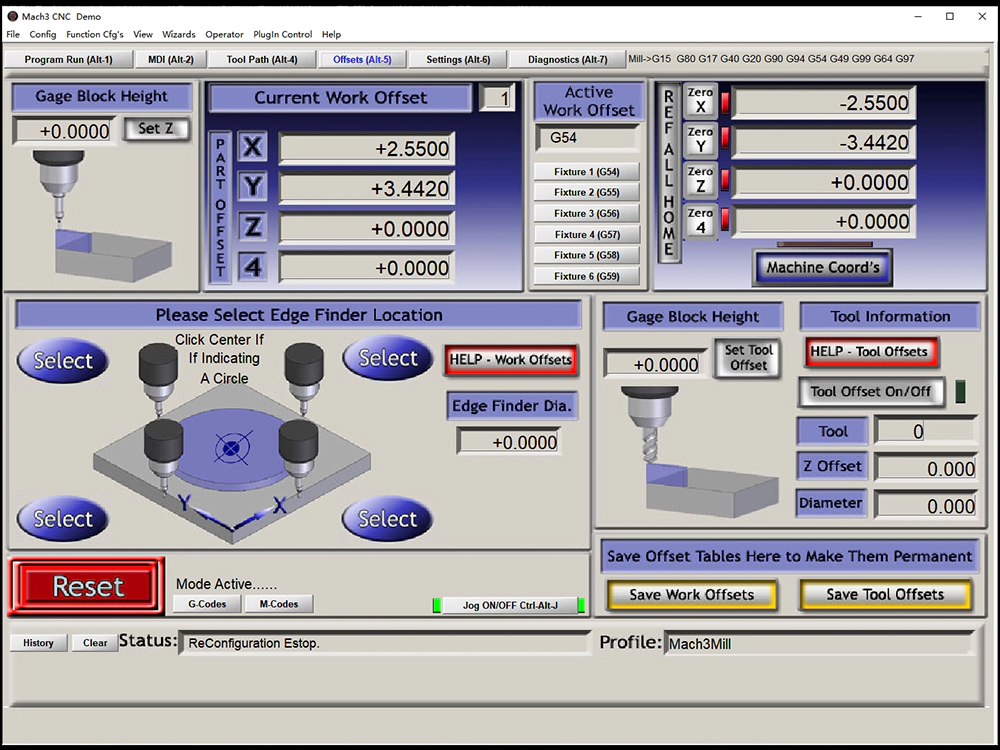Image resolution: width=1000 pixels, height=750 pixels.
Task: Select Fixture 2 (G55)
Action: [x=588, y=192]
